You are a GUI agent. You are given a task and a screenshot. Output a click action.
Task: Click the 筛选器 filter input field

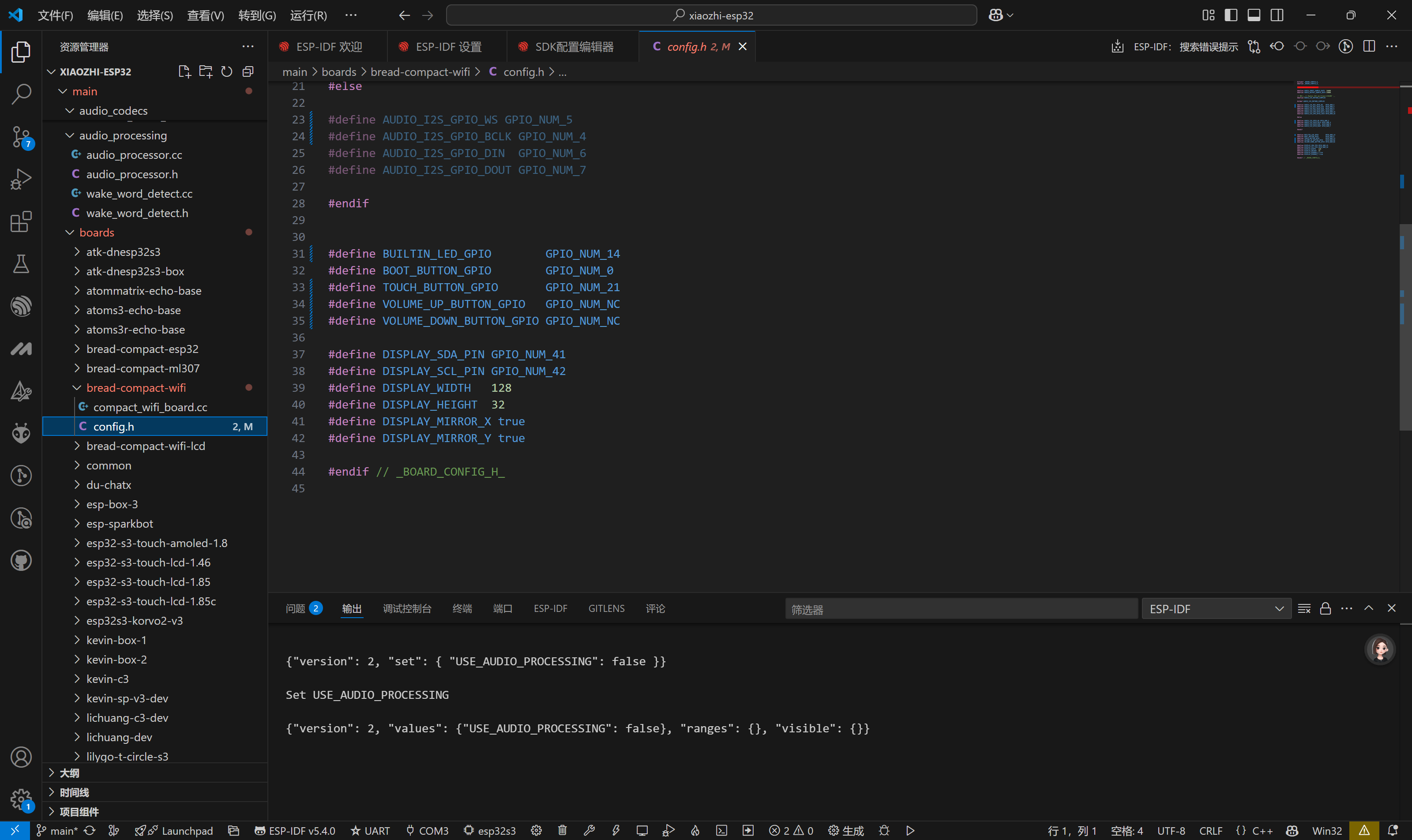pyautogui.click(x=961, y=608)
